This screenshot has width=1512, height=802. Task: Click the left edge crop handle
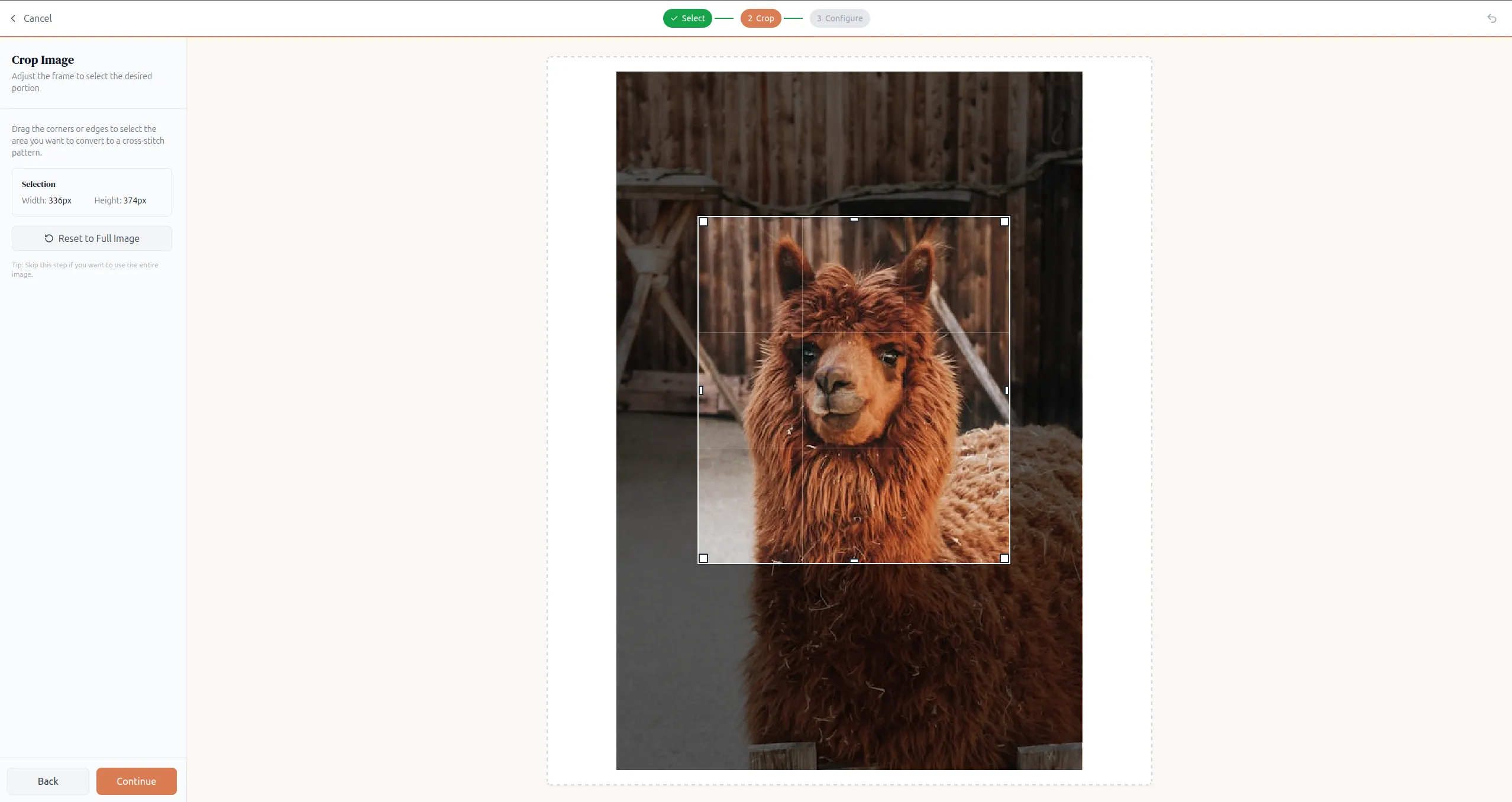(x=700, y=390)
